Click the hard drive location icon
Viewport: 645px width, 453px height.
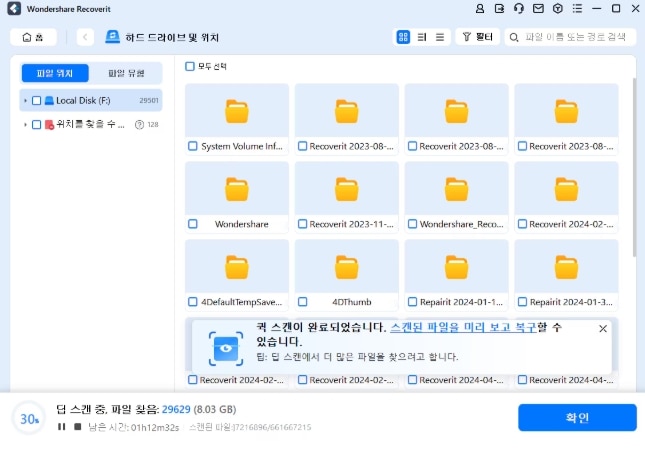pos(112,37)
